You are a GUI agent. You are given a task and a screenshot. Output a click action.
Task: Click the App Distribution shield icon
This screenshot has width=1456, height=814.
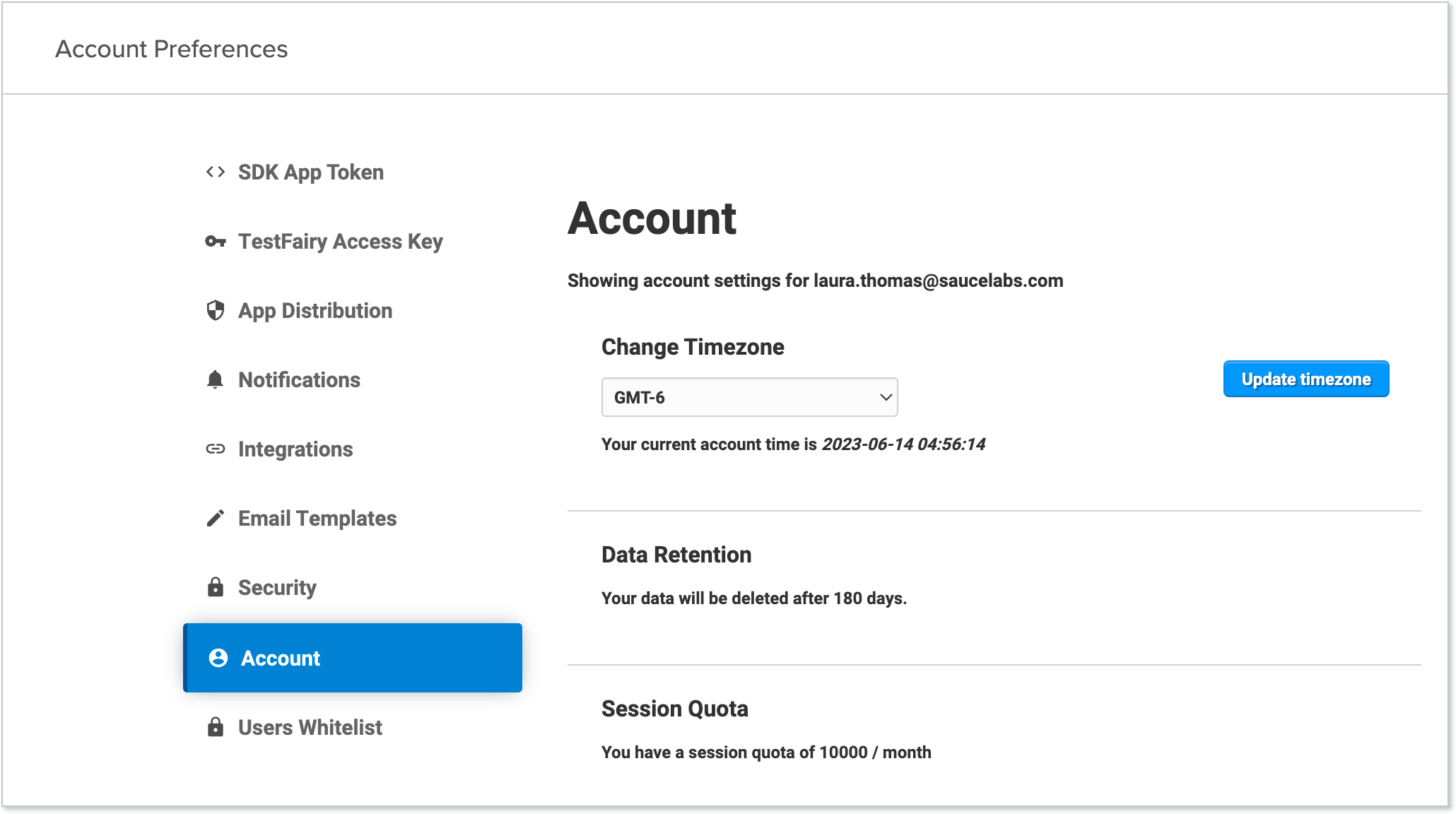pyautogui.click(x=214, y=310)
